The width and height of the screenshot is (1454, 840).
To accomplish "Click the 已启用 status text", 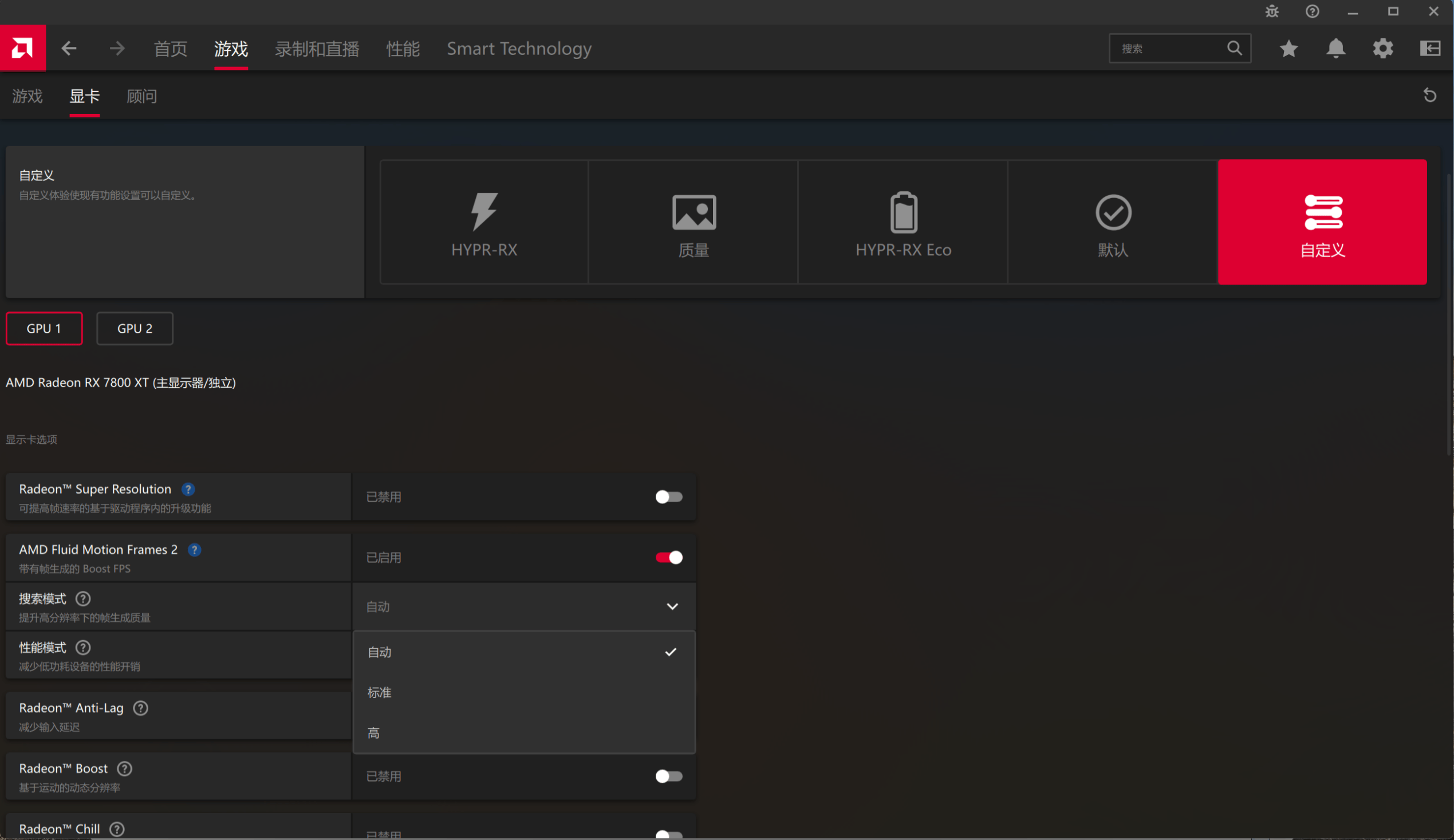I will (384, 558).
